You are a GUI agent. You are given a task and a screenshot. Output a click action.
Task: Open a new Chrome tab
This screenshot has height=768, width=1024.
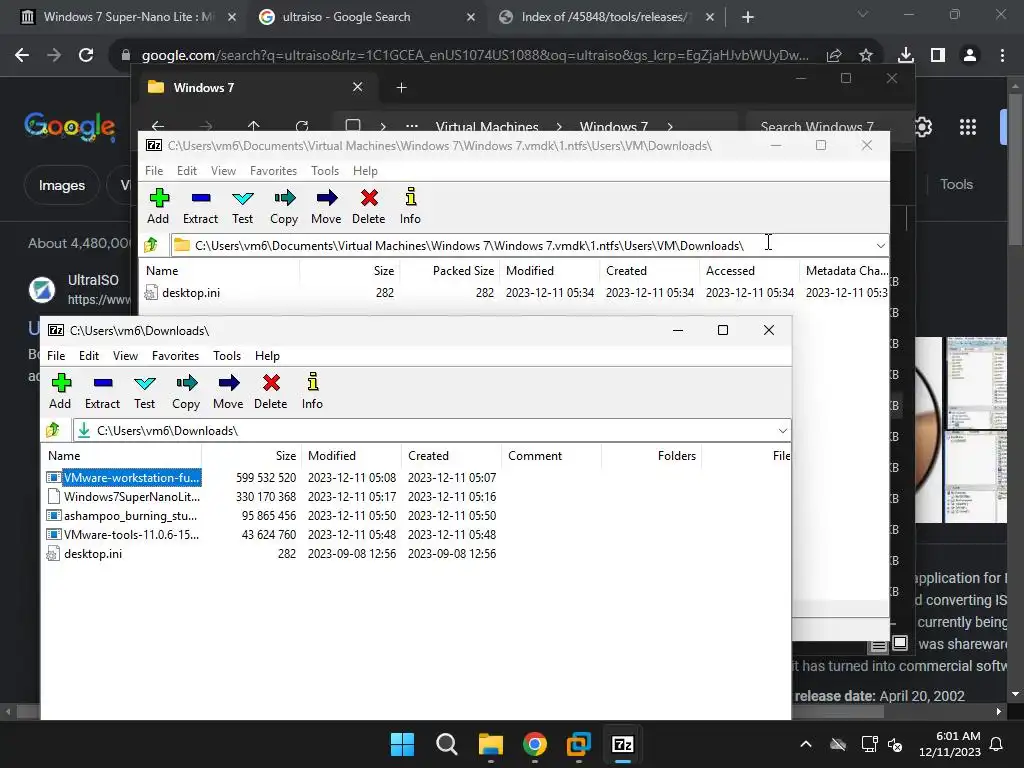pyautogui.click(x=748, y=17)
